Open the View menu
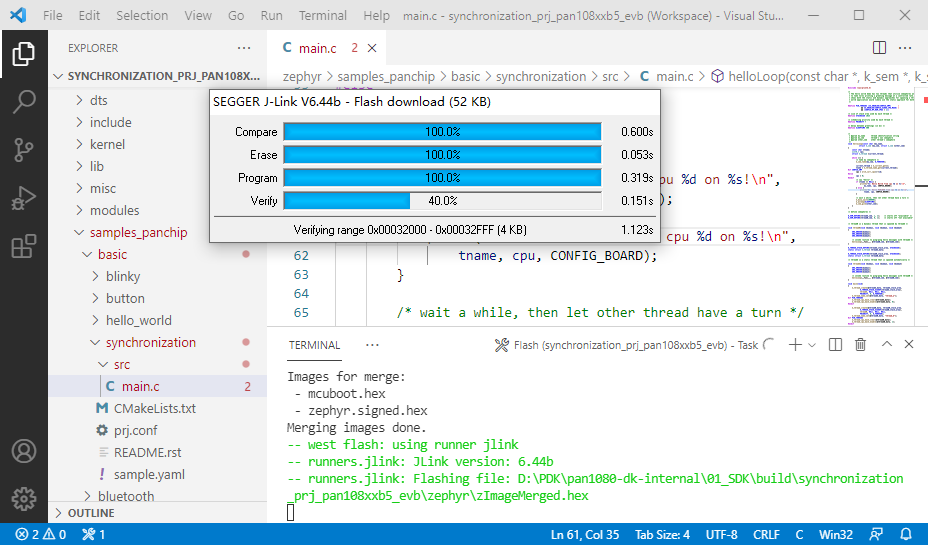Image resolution: width=928 pixels, height=545 pixels. click(198, 15)
